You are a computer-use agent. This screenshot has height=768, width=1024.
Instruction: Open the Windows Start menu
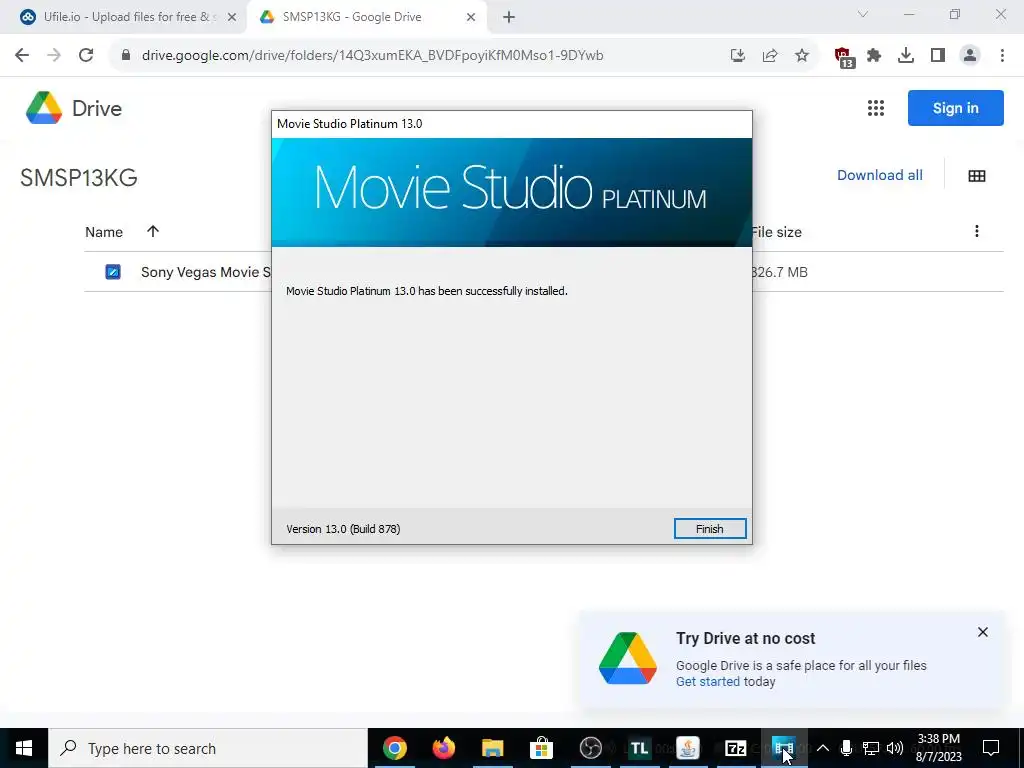24,748
